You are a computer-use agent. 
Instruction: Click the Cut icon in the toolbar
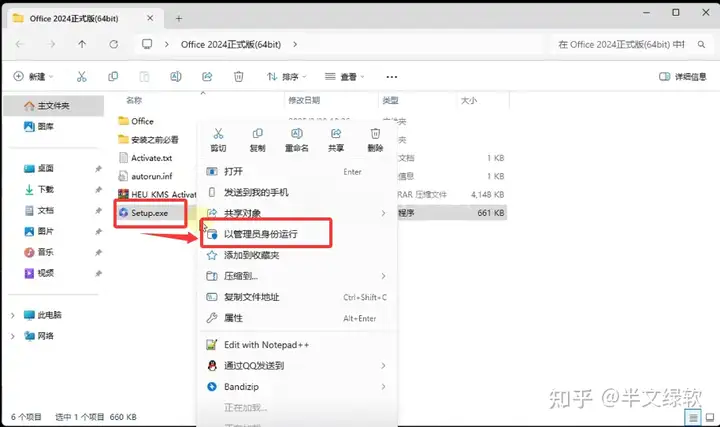82,77
